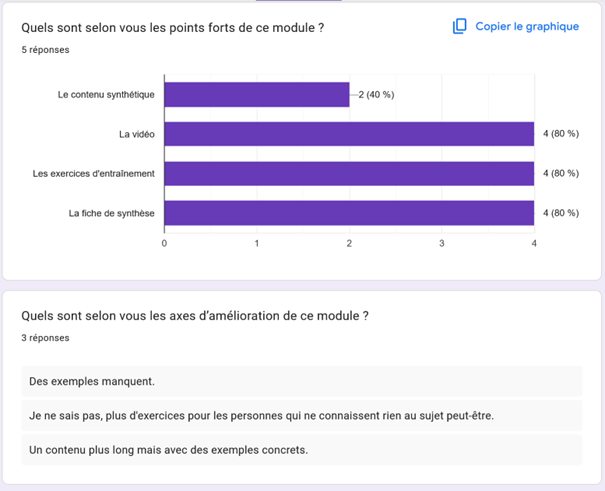Image resolution: width=605 pixels, height=491 pixels.
Task: Open the response "Des exemples manquent."
Action: click(x=92, y=381)
